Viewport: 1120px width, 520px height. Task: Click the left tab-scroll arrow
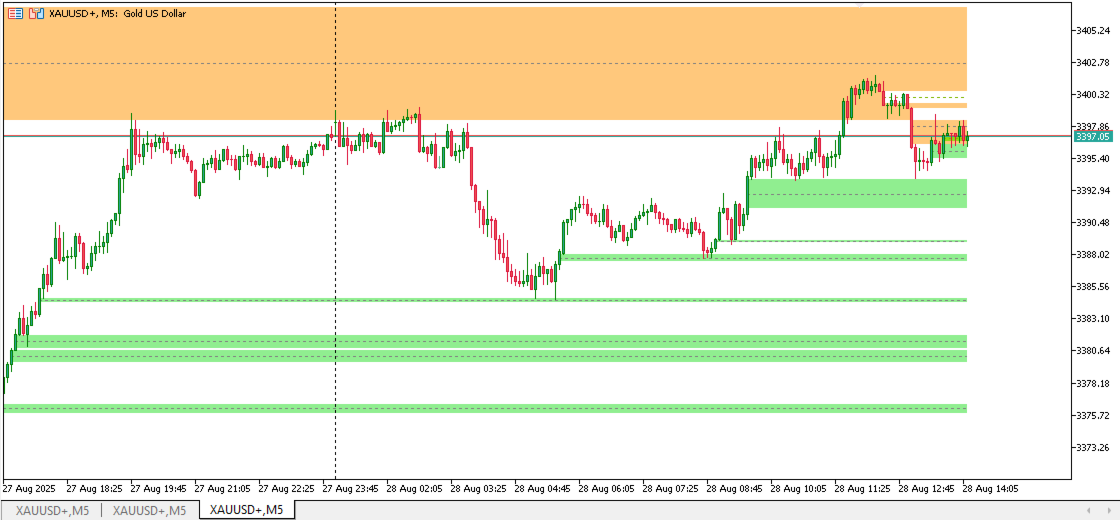pyautogui.click(x=1089, y=510)
